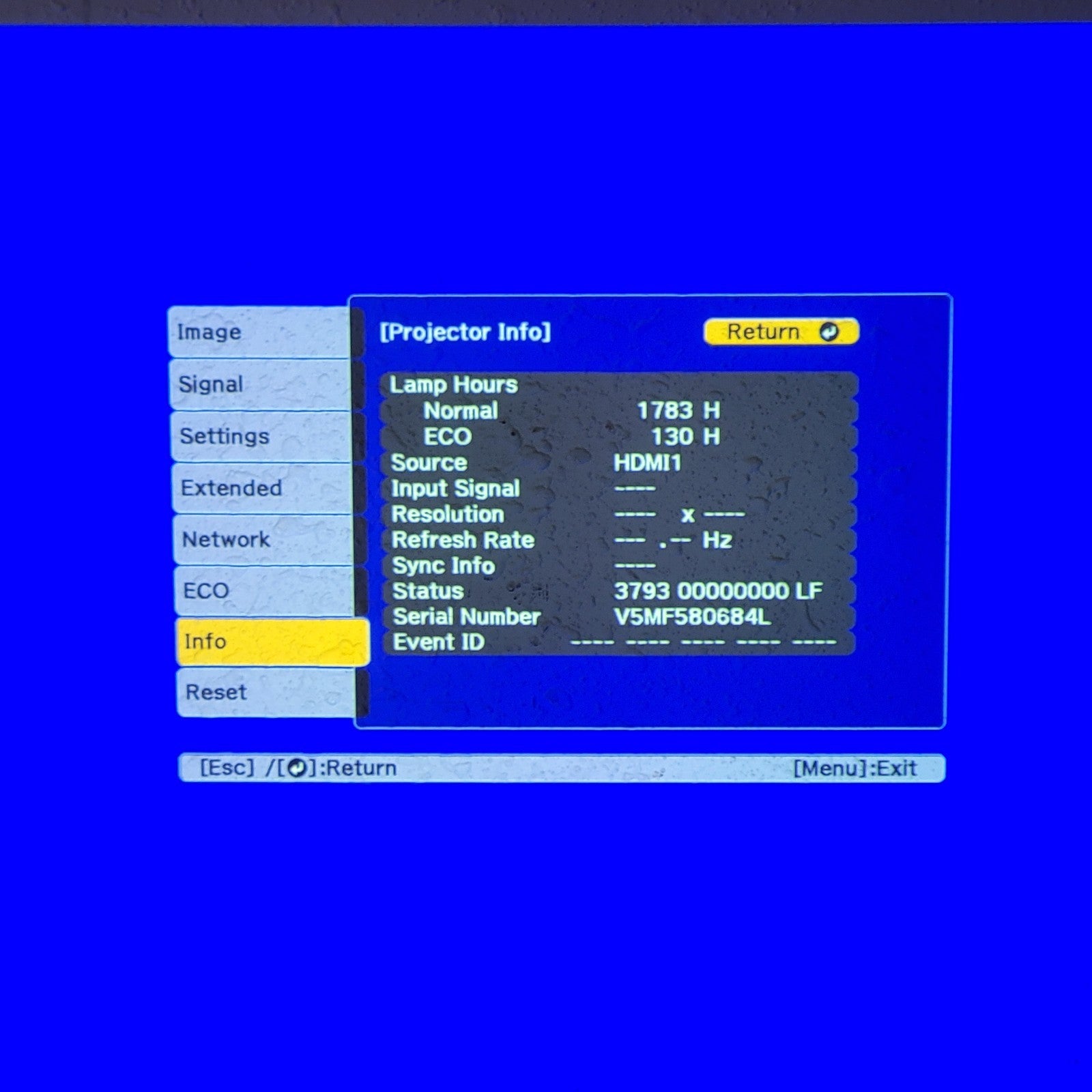1092x1092 pixels.
Task: Click the Event ID row
Action: pos(618,642)
